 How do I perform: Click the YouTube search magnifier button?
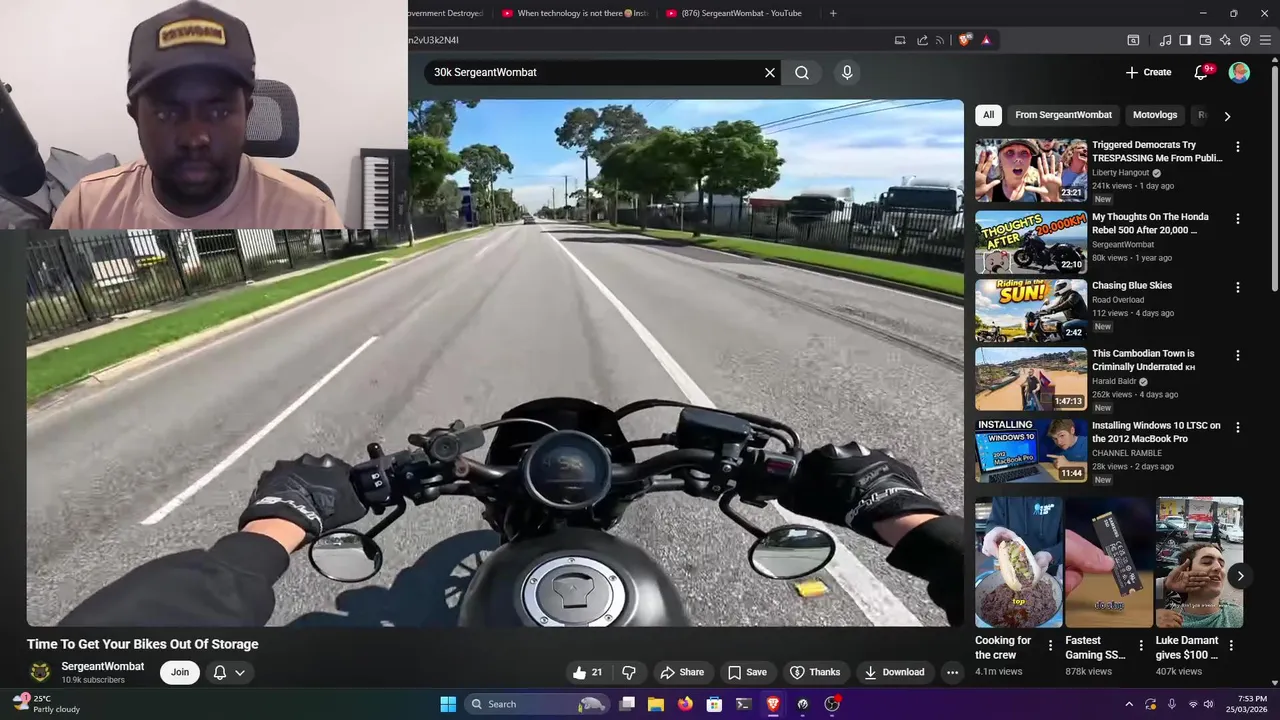click(802, 72)
